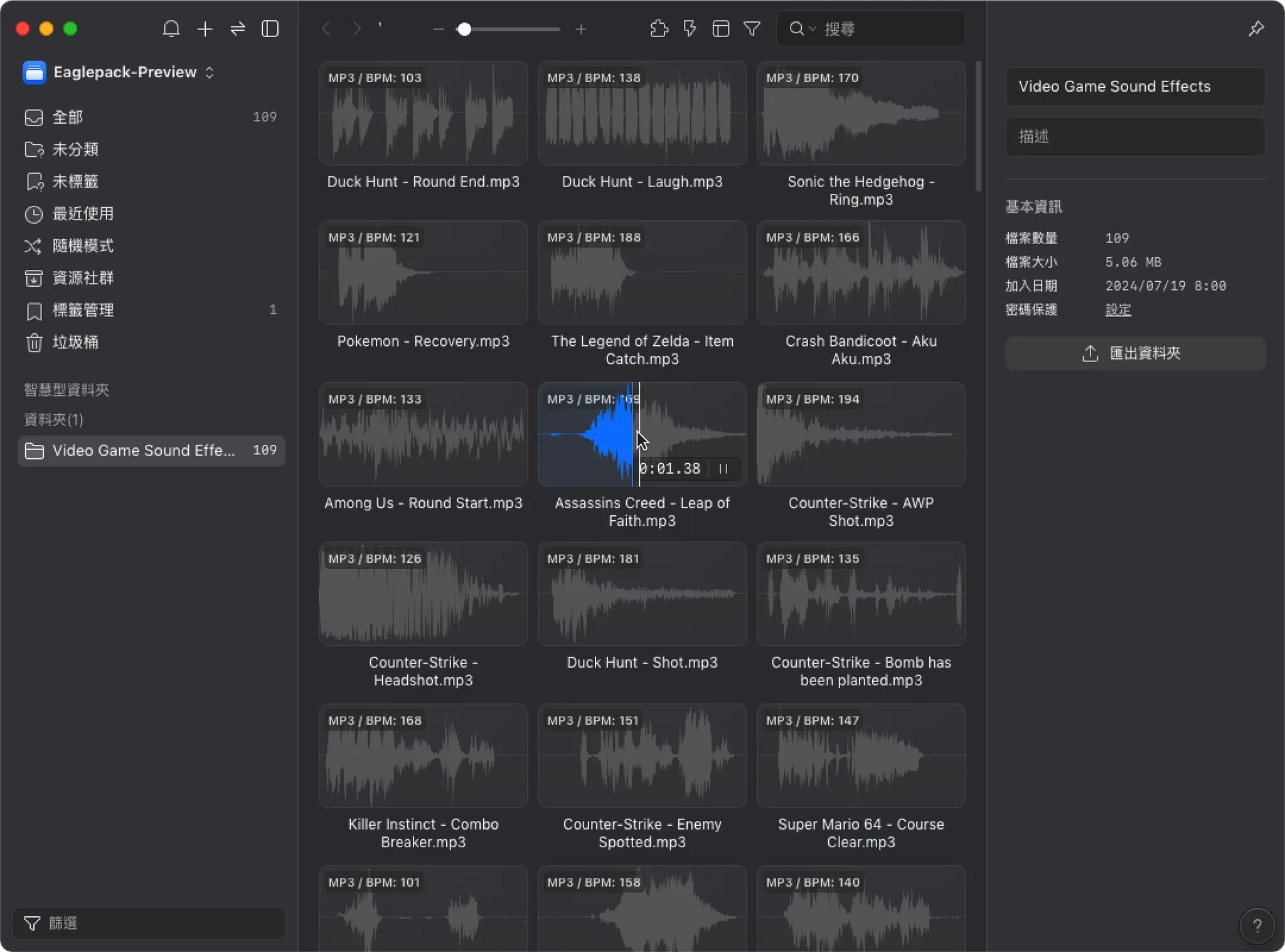Click the file name Duck Hunt - Laugh.mp3
The image size is (1285, 952).
click(x=642, y=182)
